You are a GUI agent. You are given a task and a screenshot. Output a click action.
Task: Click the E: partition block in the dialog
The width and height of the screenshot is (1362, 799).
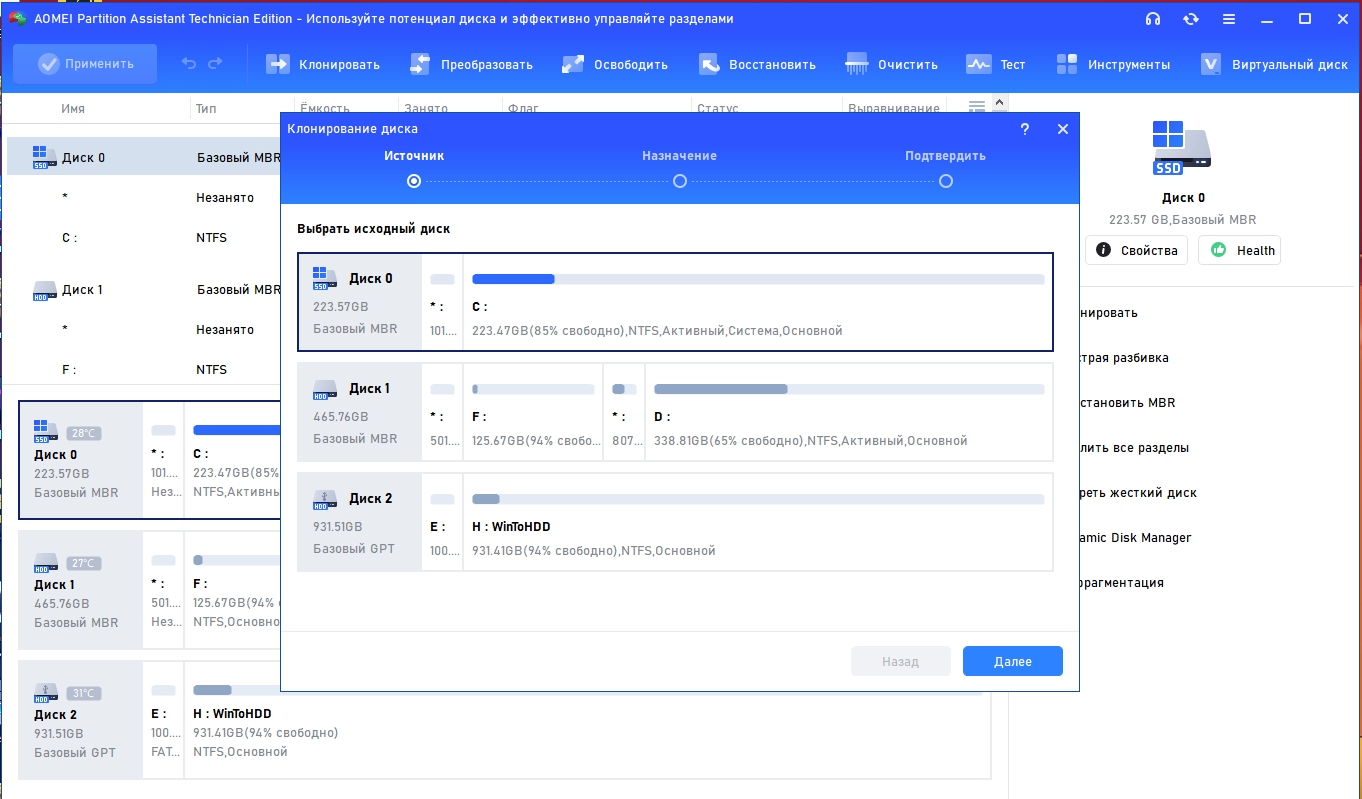point(442,522)
